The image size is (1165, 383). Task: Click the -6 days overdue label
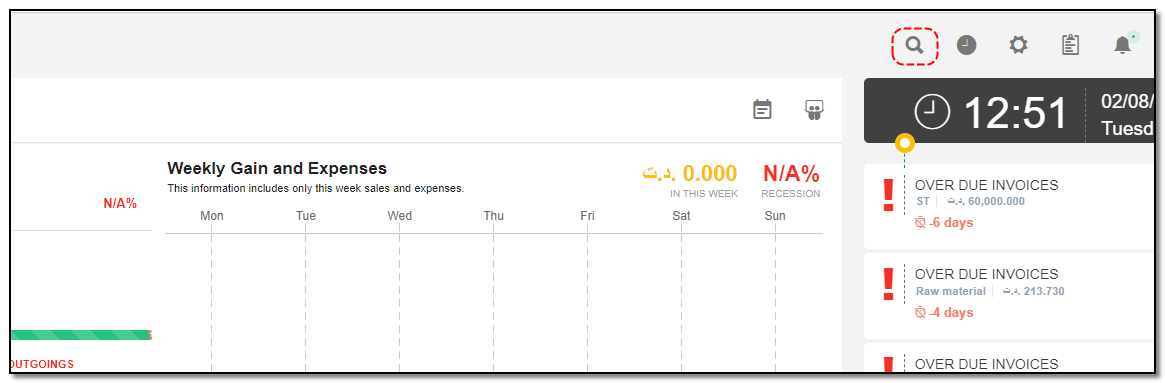(944, 222)
